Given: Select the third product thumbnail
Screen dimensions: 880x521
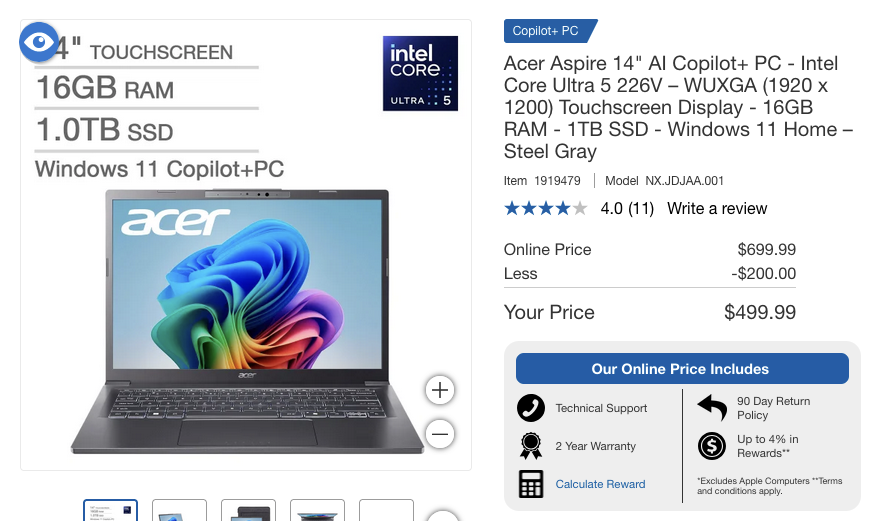Looking at the screenshot, I should (x=249, y=510).
